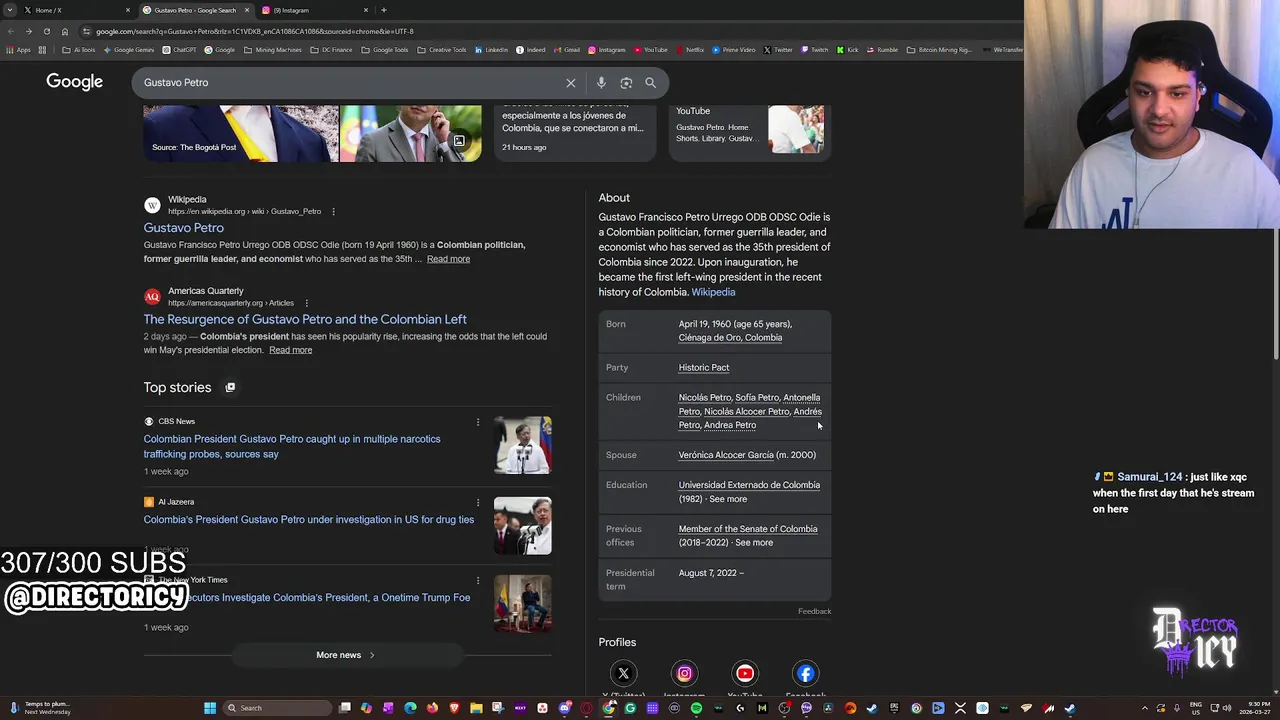Viewport: 1280px width, 720px height.
Task: Open the Ai Tools bookmark folder
Action: pyautogui.click(x=79, y=50)
